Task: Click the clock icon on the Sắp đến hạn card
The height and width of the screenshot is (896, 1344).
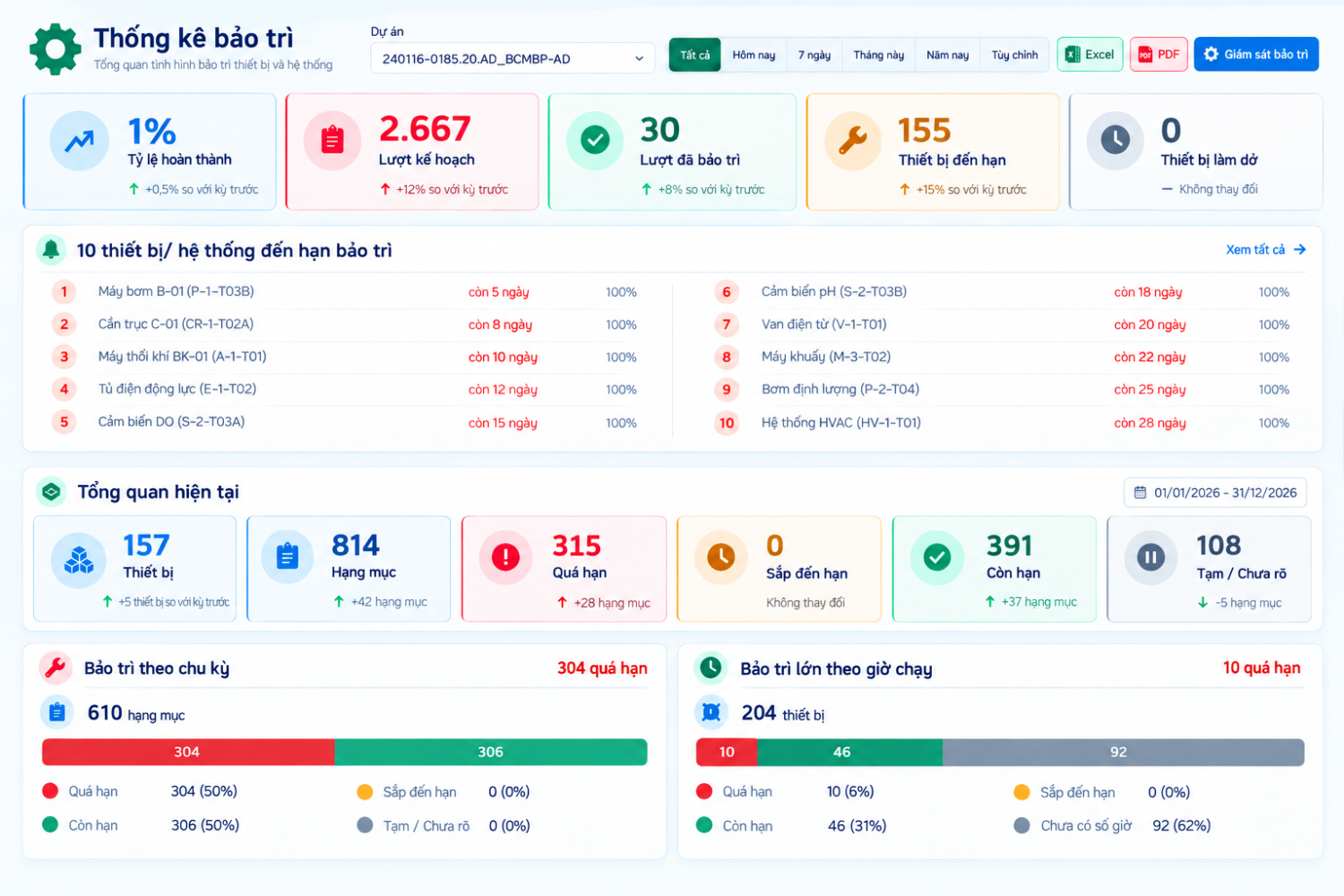Action: (x=721, y=557)
